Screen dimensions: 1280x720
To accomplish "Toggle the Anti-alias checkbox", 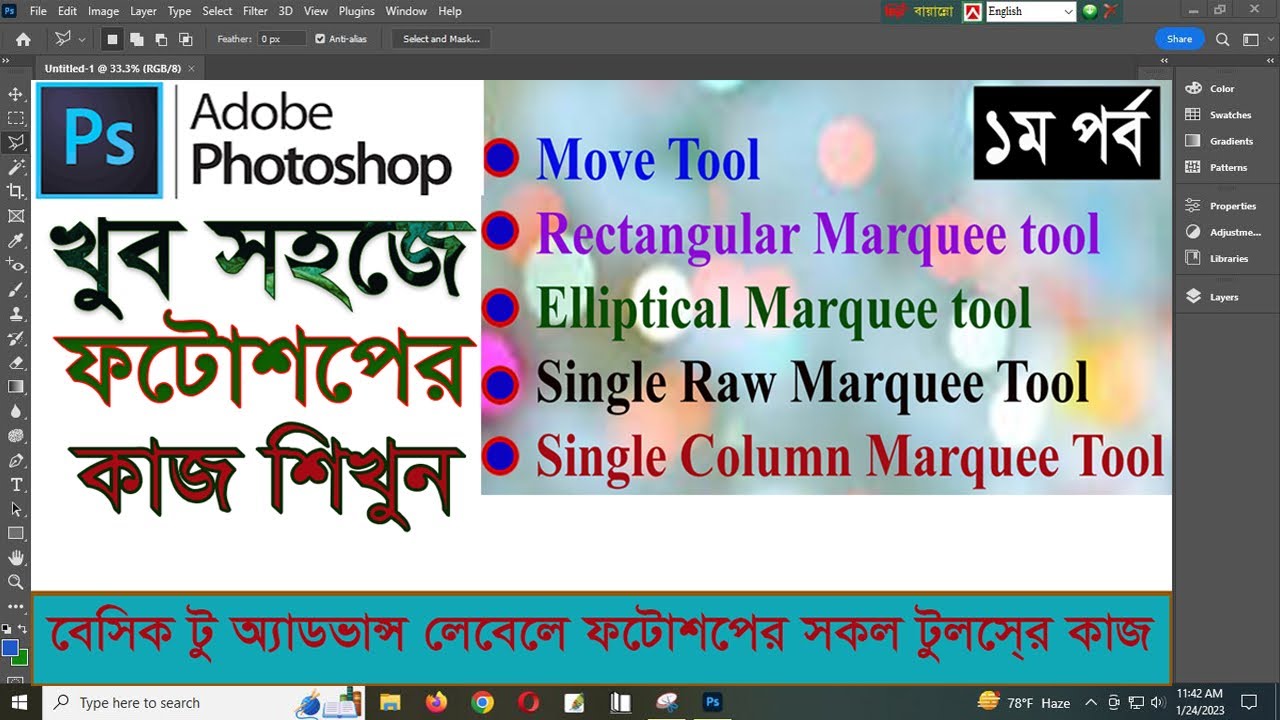I will 320,39.
